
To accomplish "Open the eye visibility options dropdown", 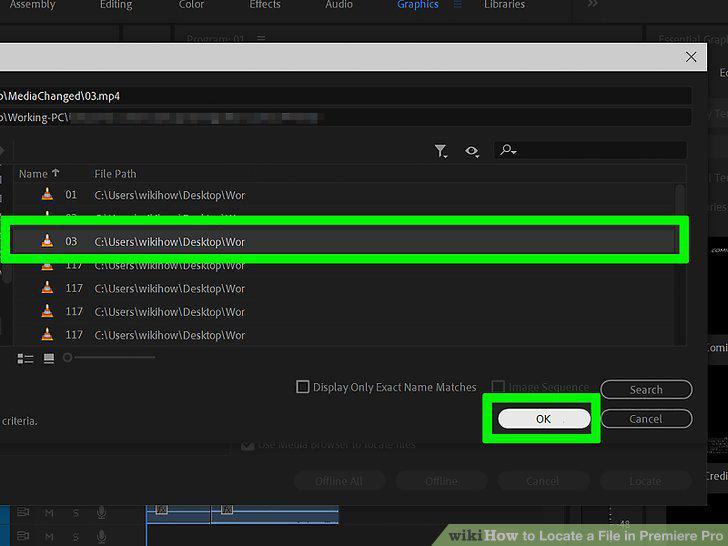I will click(x=472, y=151).
